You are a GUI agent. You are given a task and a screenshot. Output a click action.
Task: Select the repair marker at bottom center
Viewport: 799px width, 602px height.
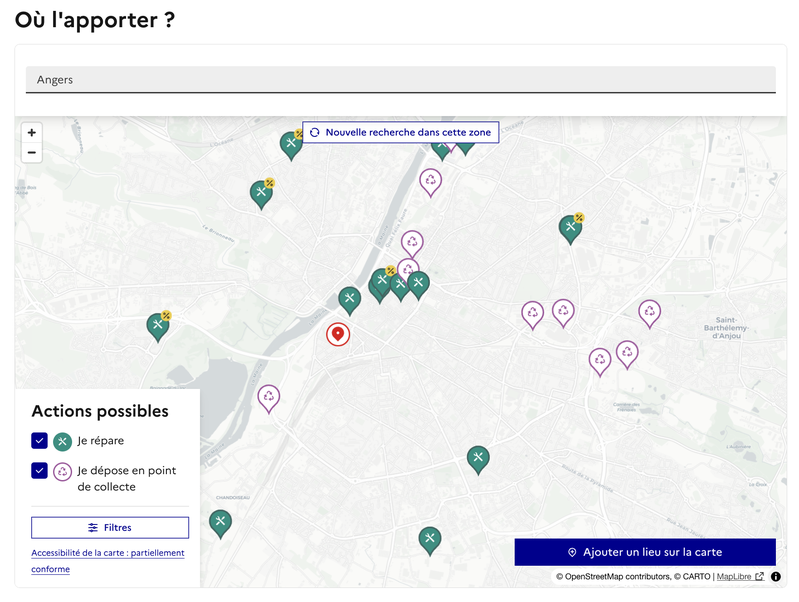point(430,539)
